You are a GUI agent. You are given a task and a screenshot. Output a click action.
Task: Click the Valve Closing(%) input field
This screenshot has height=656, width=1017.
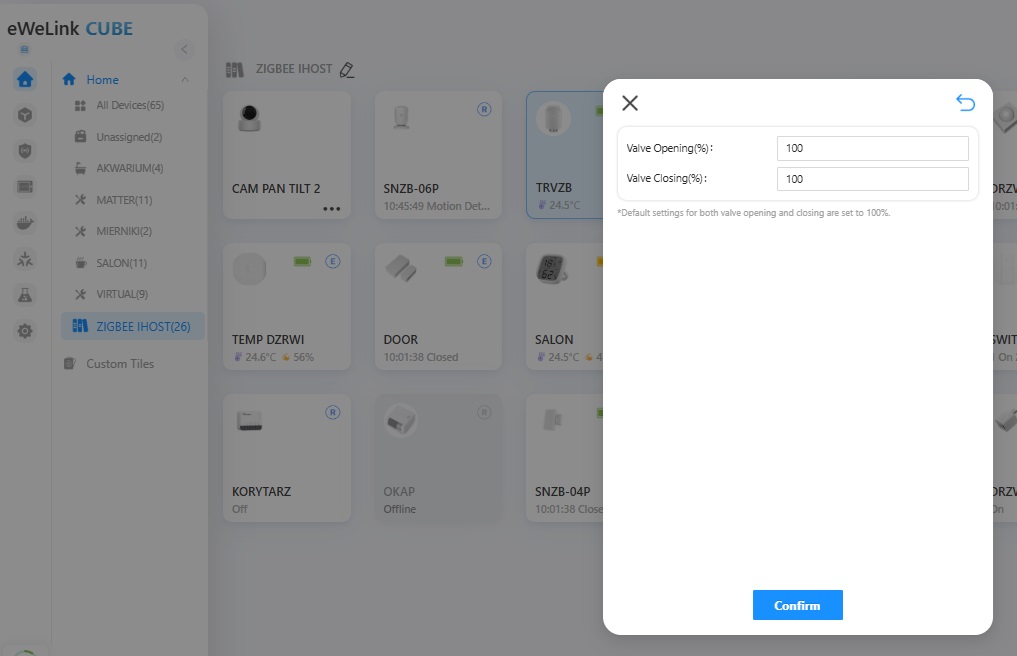pyautogui.click(x=872, y=179)
